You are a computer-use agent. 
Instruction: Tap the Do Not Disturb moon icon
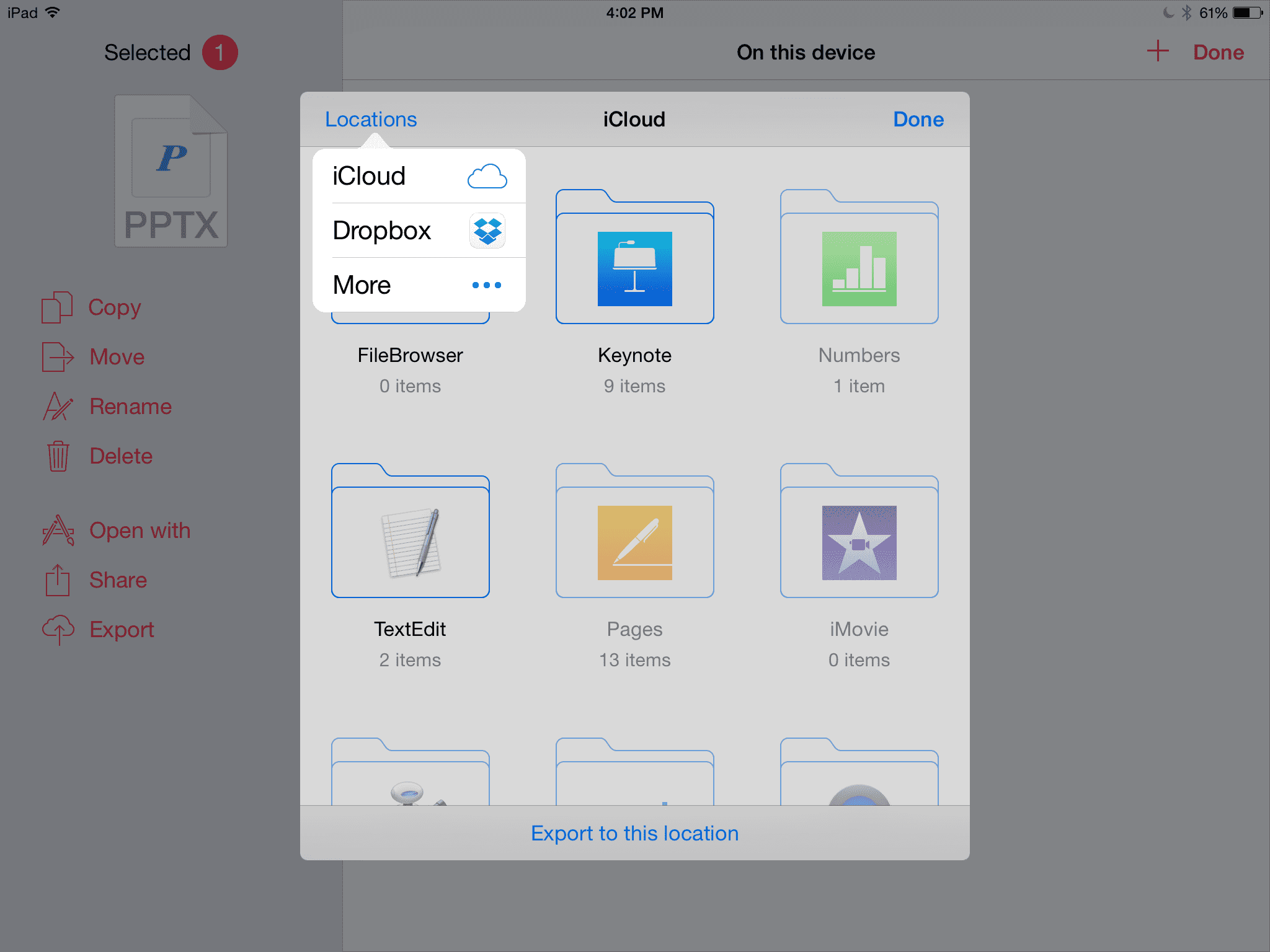[1168, 13]
